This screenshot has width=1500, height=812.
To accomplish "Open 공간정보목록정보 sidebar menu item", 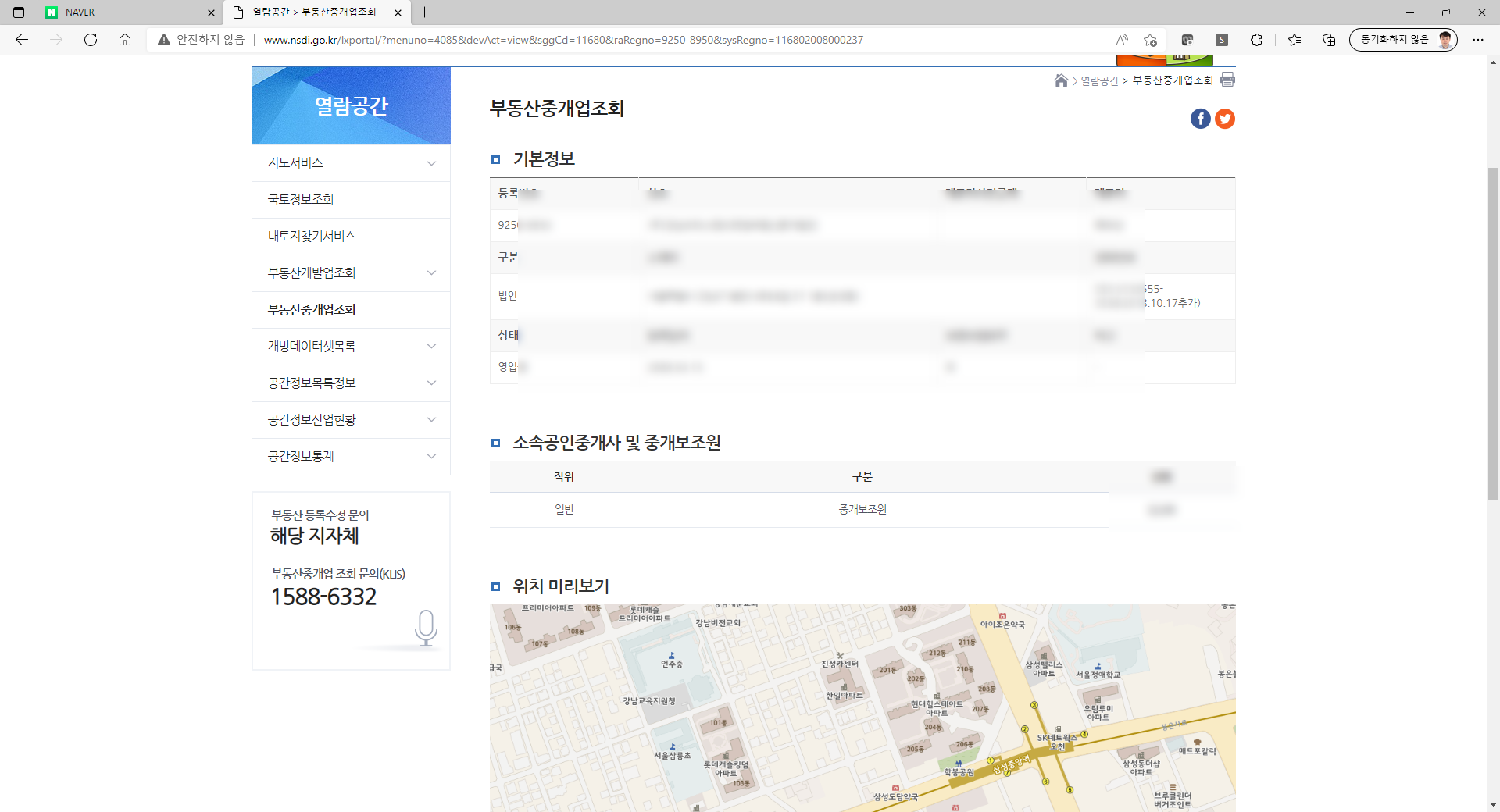I will point(351,383).
